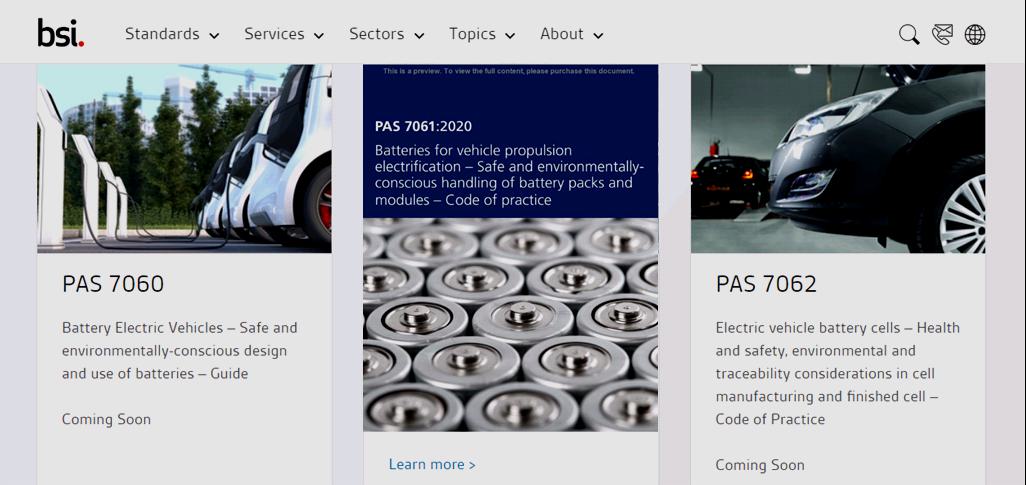Click the PAS 7062 card heading

[x=766, y=284]
